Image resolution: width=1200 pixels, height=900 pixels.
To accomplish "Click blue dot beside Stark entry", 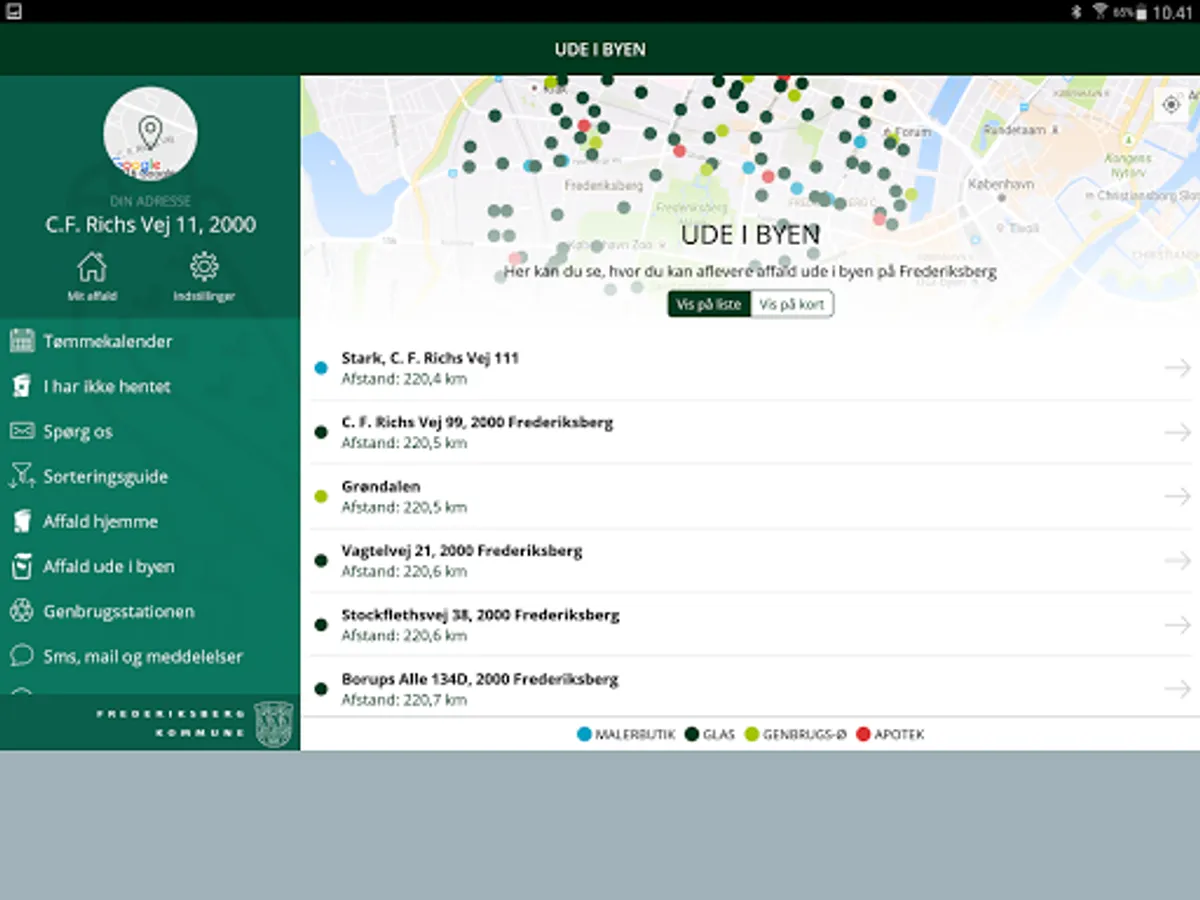I will (x=321, y=368).
